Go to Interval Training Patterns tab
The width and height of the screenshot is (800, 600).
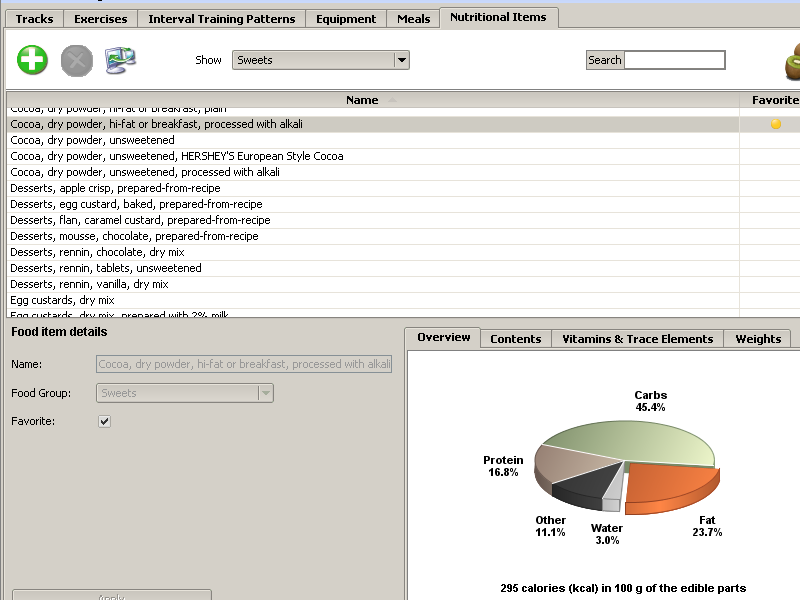point(221,19)
